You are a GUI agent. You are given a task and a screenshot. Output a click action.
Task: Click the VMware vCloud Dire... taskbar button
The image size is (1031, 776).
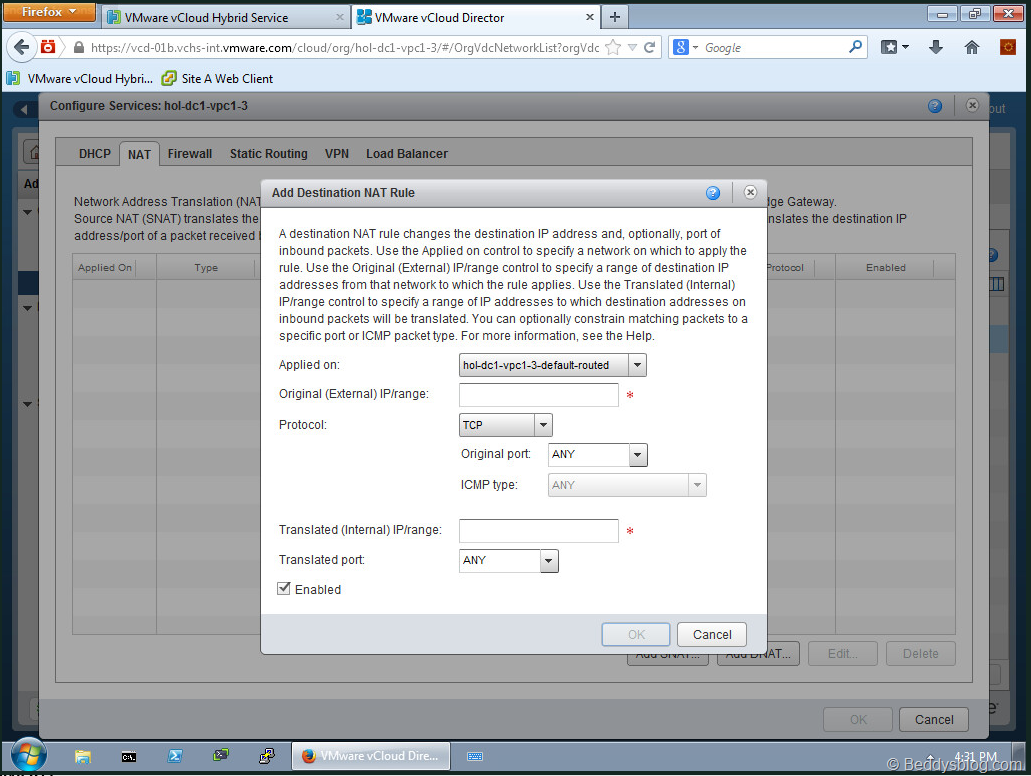371,756
